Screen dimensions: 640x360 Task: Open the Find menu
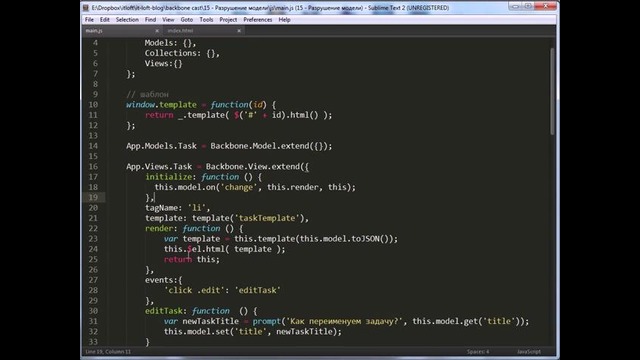pyautogui.click(x=150, y=20)
